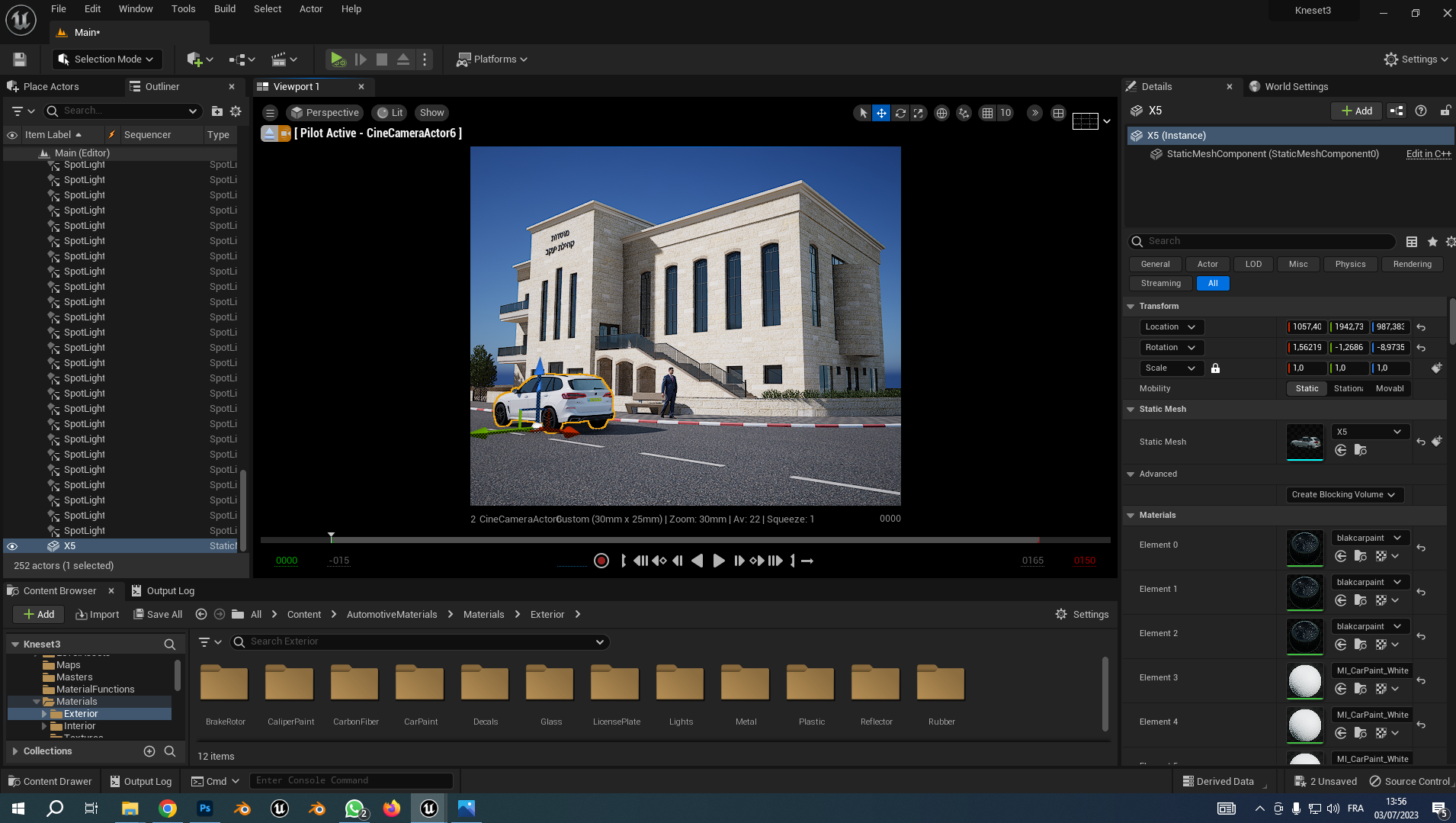
Task: Click the record button in the sequencer
Action: click(x=601, y=561)
